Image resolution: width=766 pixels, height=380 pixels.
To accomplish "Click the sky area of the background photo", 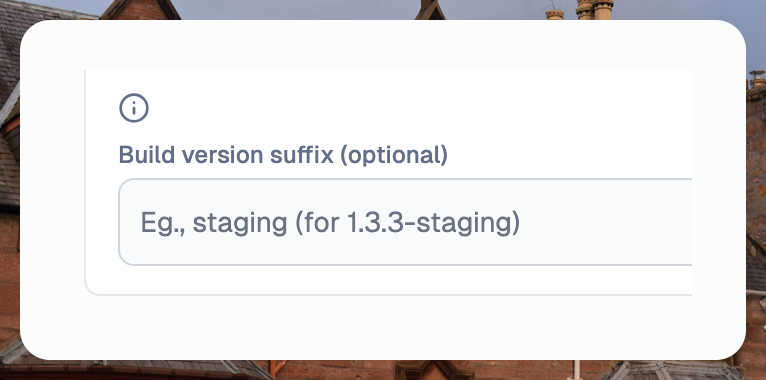I will click(x=293, y=9).
